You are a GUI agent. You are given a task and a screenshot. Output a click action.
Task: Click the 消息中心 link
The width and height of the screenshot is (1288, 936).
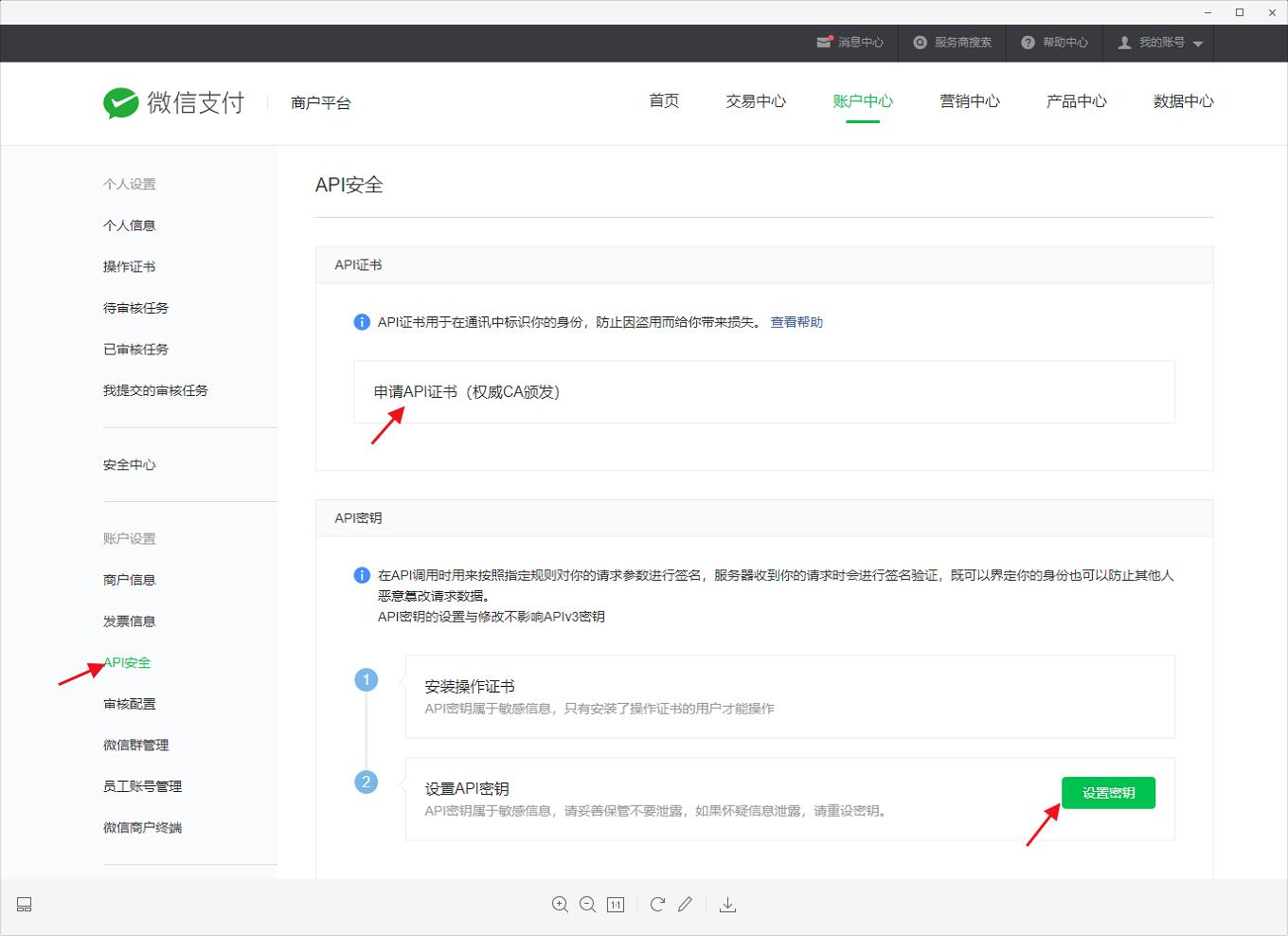tap(861, 43)
